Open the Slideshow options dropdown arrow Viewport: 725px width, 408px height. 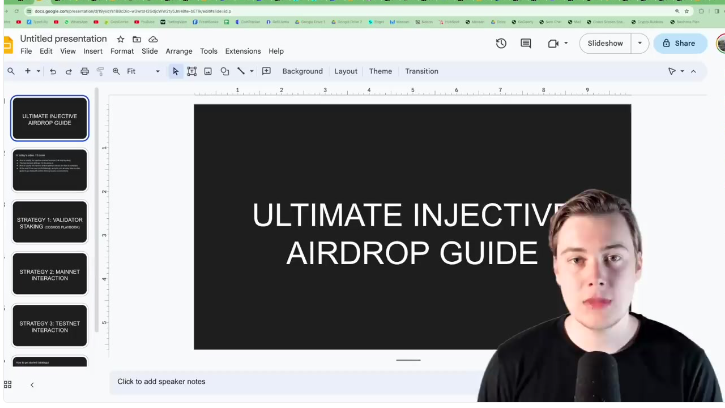(x=640, y=43)
